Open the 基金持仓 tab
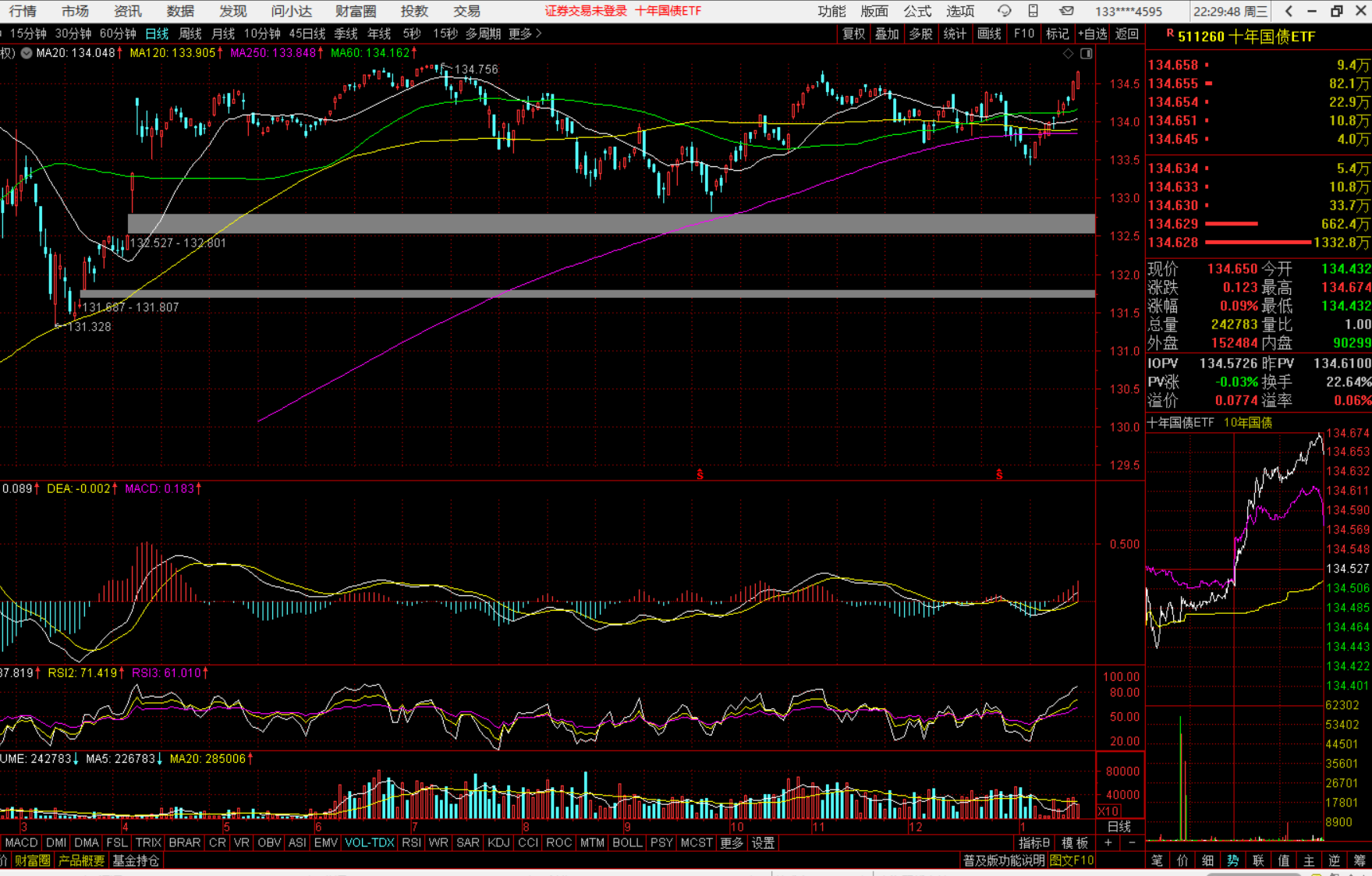This screenshot has width=1372, height=876. (x=136, y=860)
